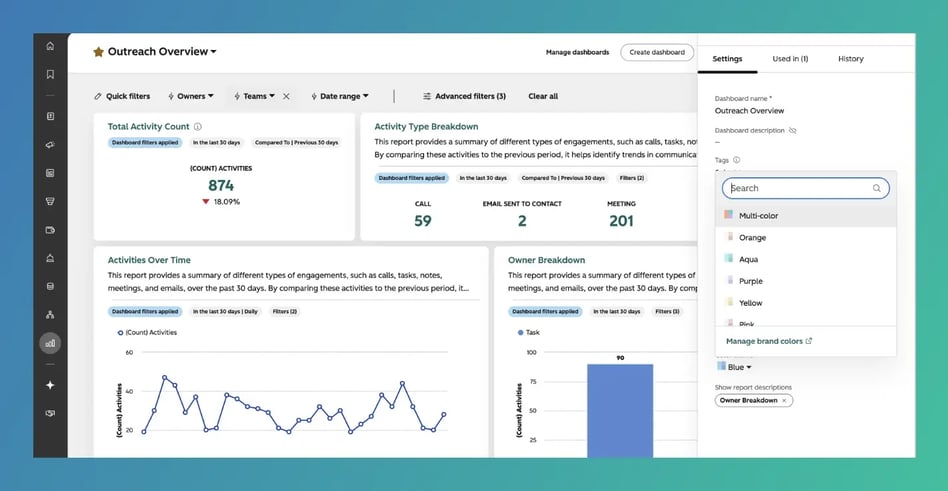Remove the Teams quick filter with the X
948x491 pixels.
[x=287, y=96]
